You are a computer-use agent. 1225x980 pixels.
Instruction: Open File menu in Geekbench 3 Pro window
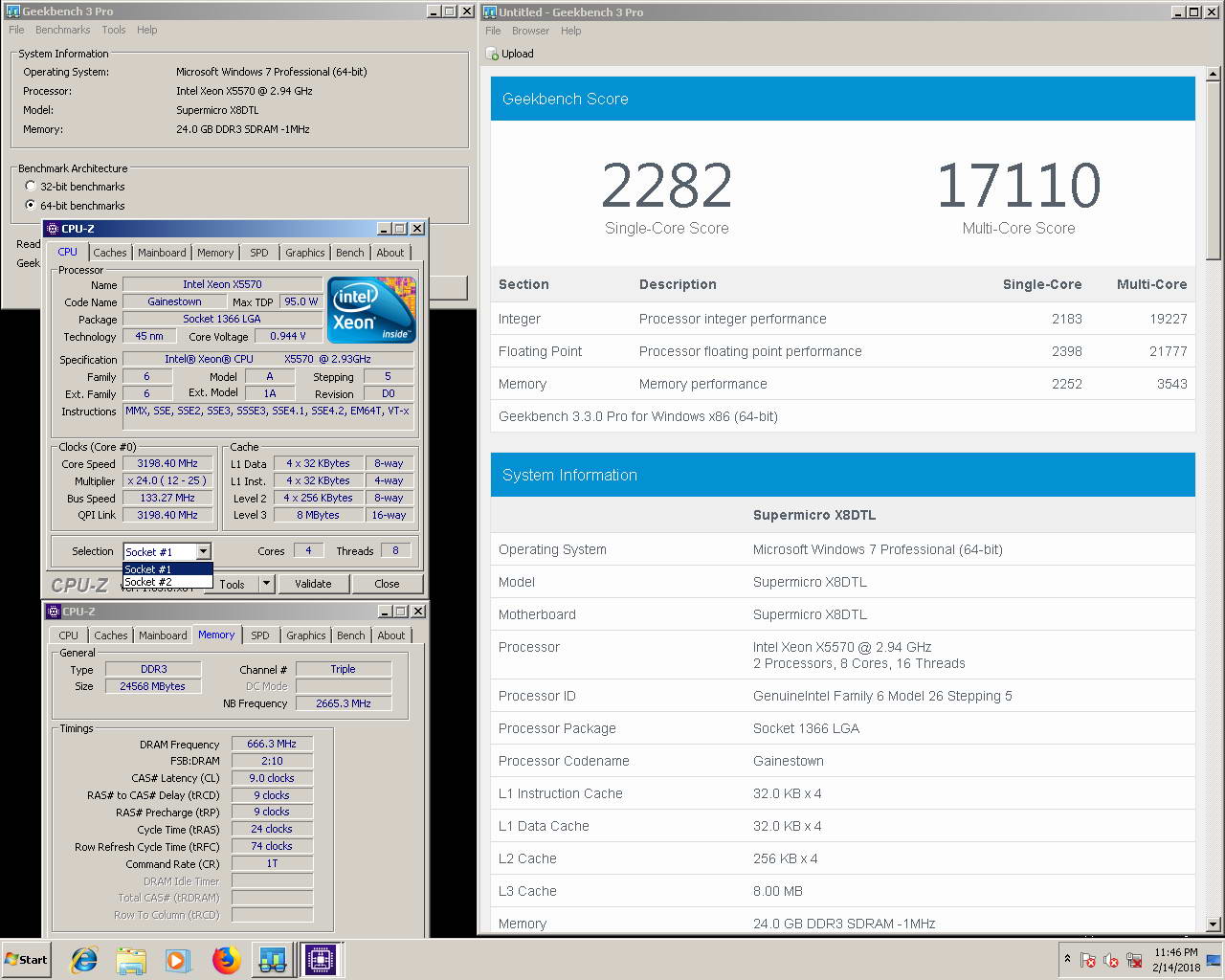pos(16,30)
